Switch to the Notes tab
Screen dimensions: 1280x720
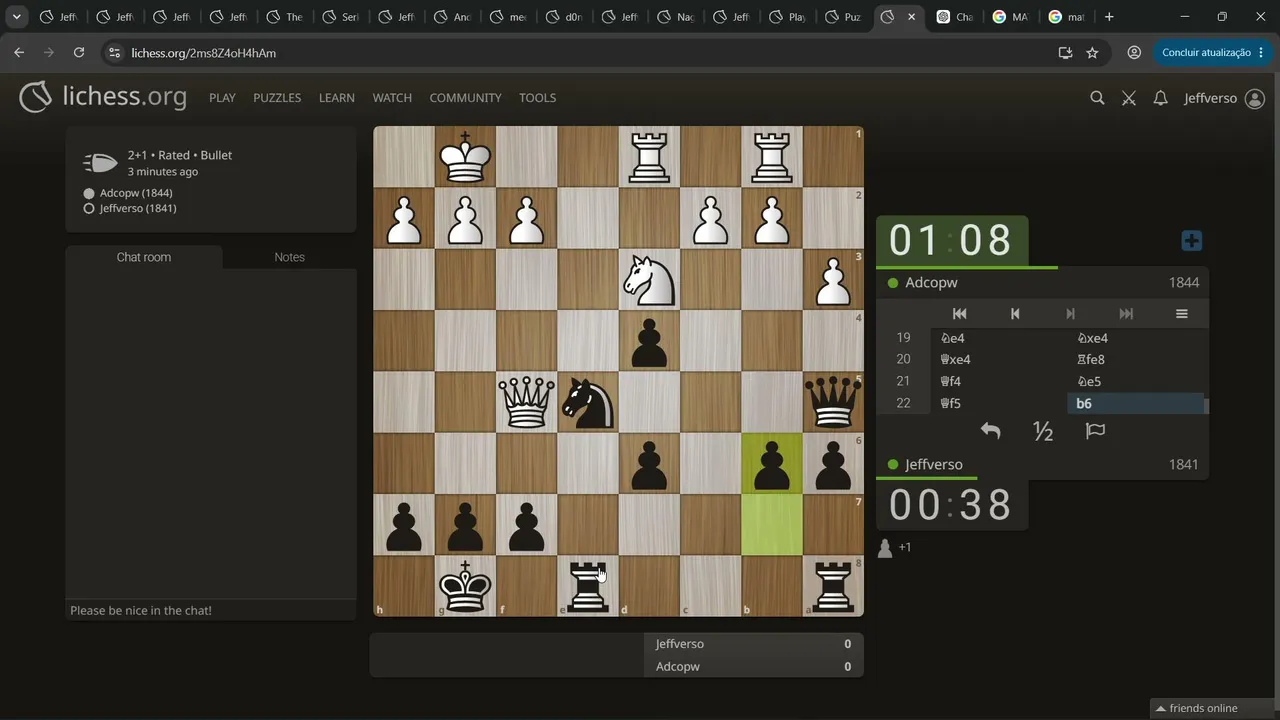289,257
